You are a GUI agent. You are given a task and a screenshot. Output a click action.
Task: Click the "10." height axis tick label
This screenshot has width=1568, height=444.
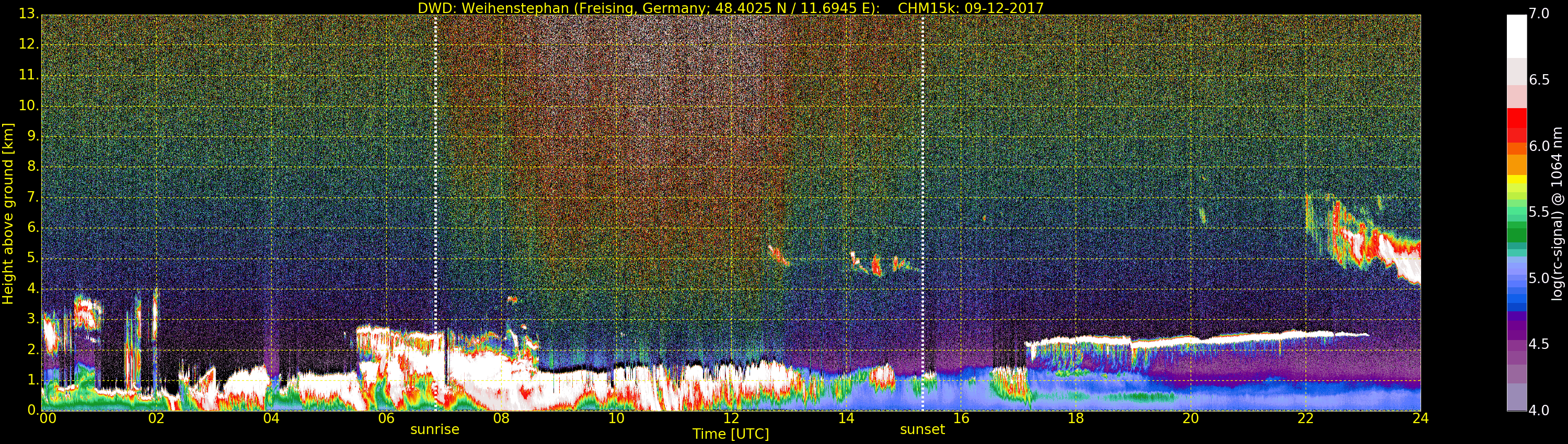pos(29,105)
